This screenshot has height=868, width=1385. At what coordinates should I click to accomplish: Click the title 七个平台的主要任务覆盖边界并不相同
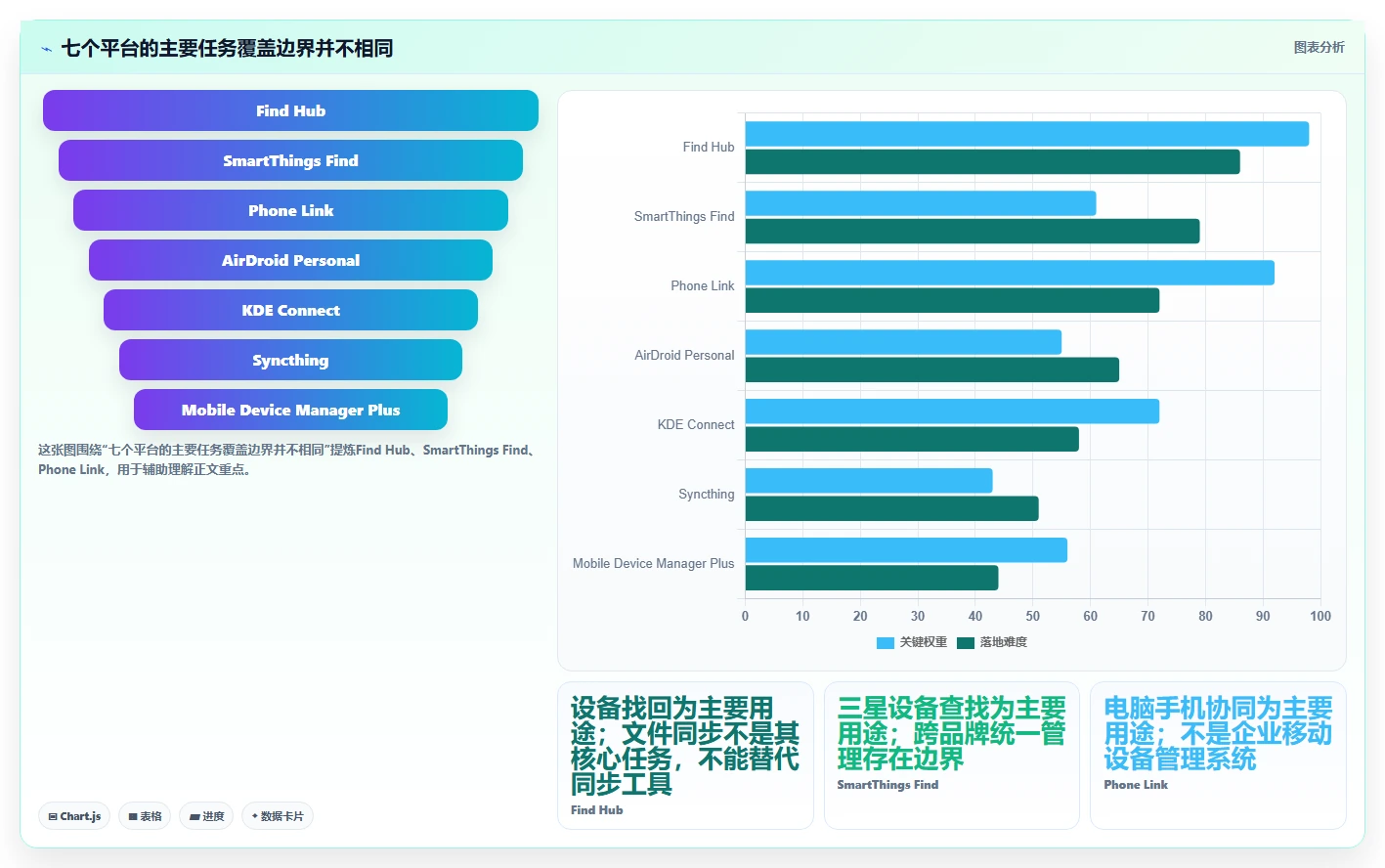pyautogui.click(x=228, y=48)
